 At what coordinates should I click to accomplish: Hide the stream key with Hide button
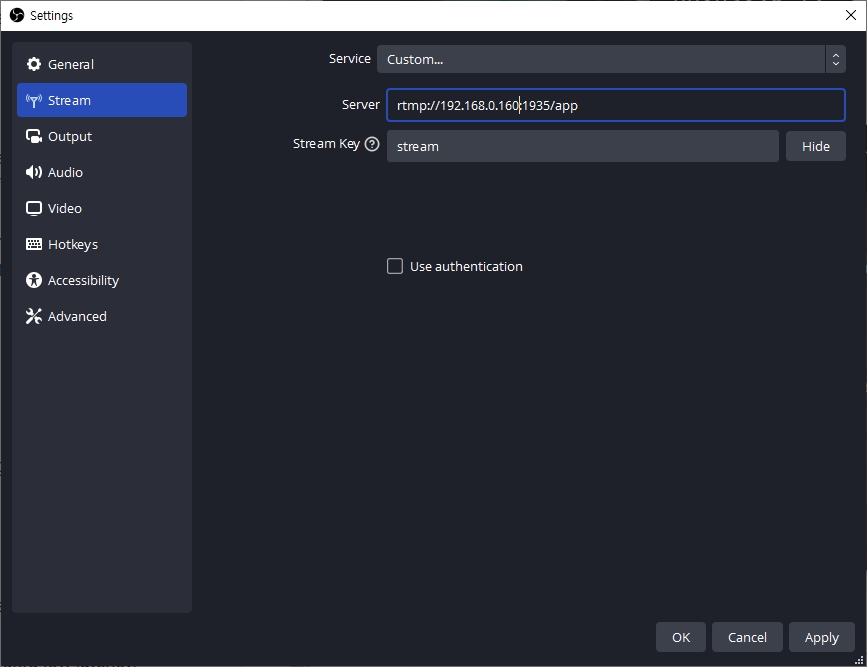(x=815, y=146)
